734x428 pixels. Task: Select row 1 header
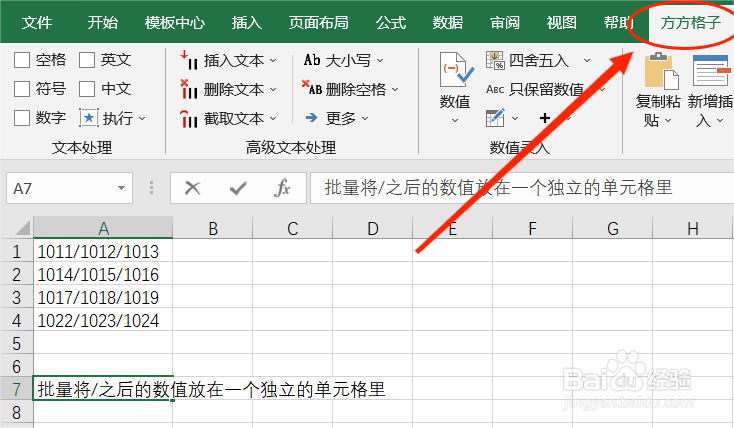point(16,251)
